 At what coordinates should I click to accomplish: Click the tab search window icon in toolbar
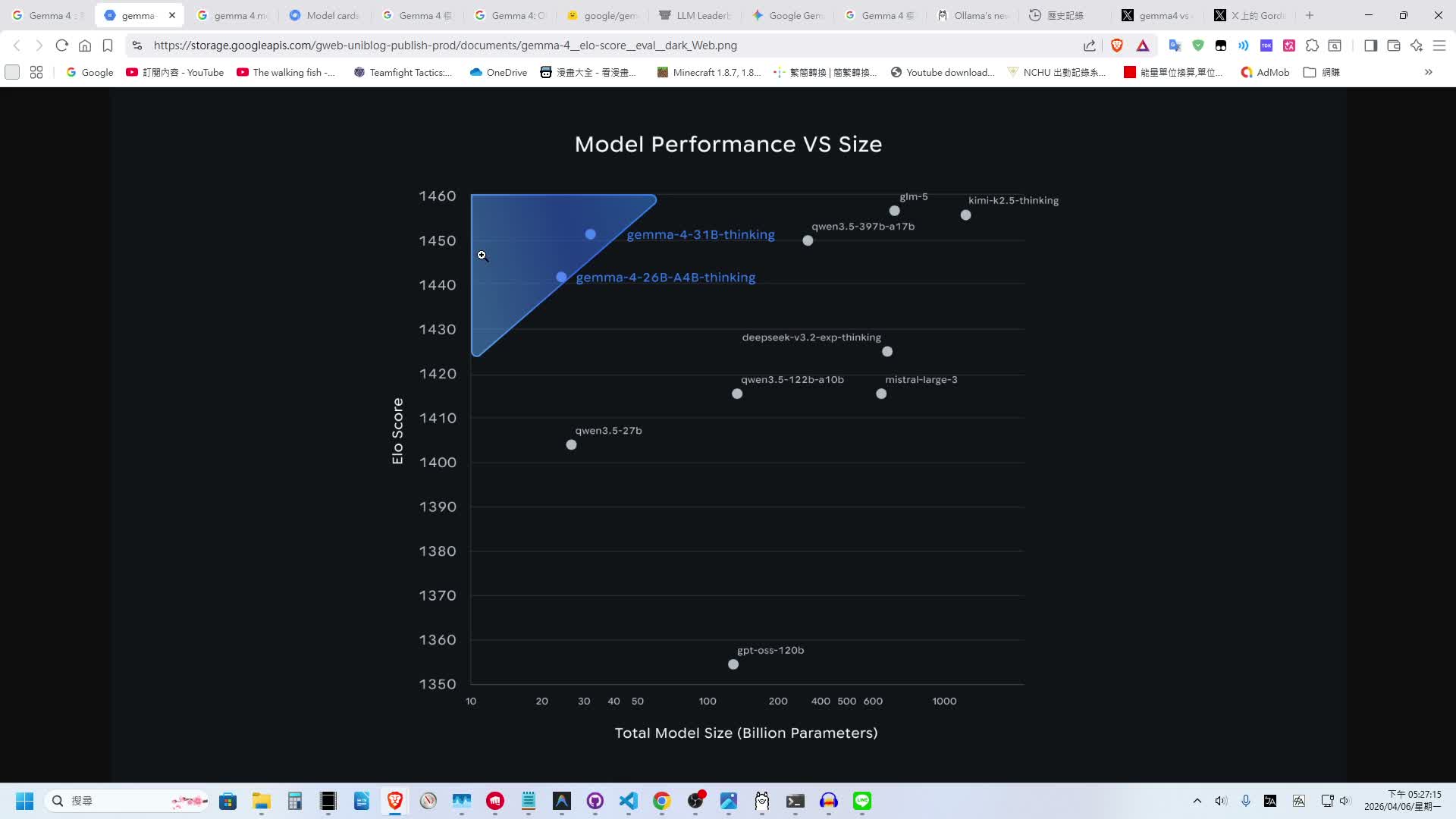[x=1335, y=45]
